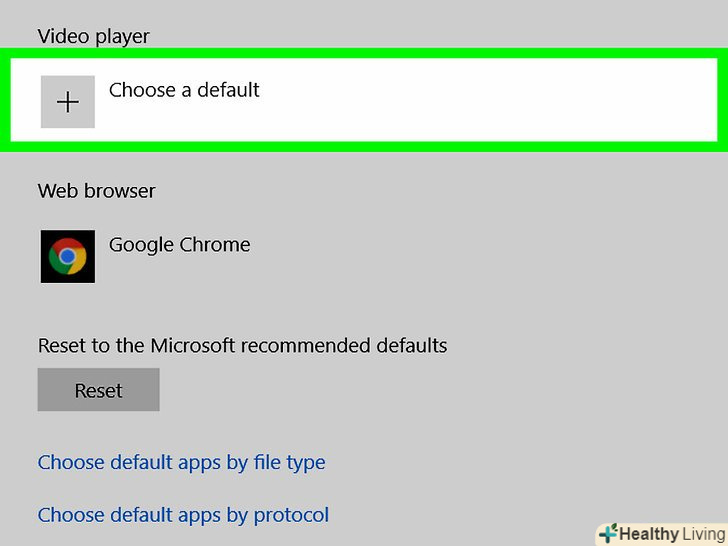This screenshot has width=728, height=546.
Task: Click the word "protocol" in the bottom link
Action: click(x=291, y=516)
